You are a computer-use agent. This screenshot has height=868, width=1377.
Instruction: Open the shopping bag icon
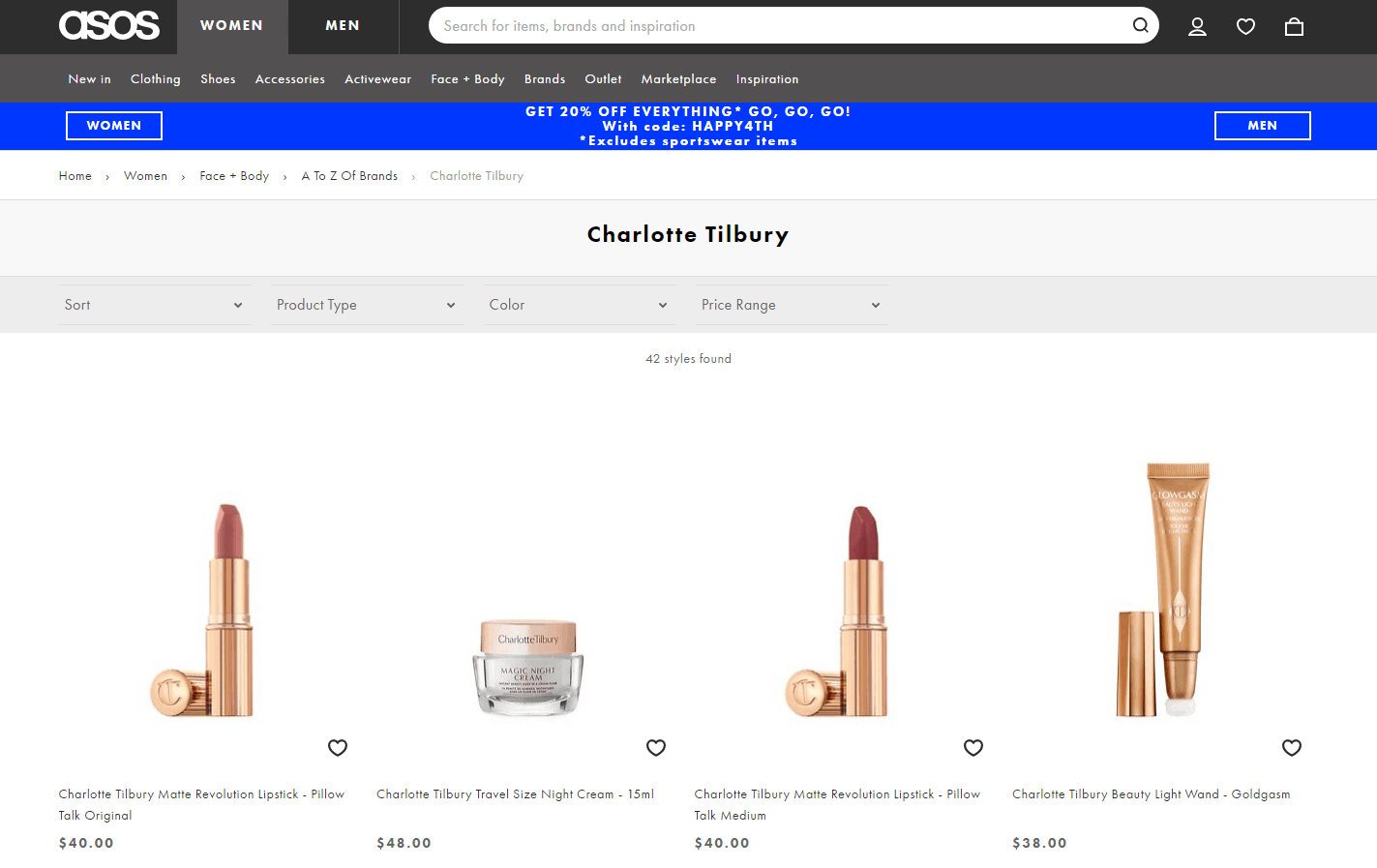point(1294,26)
